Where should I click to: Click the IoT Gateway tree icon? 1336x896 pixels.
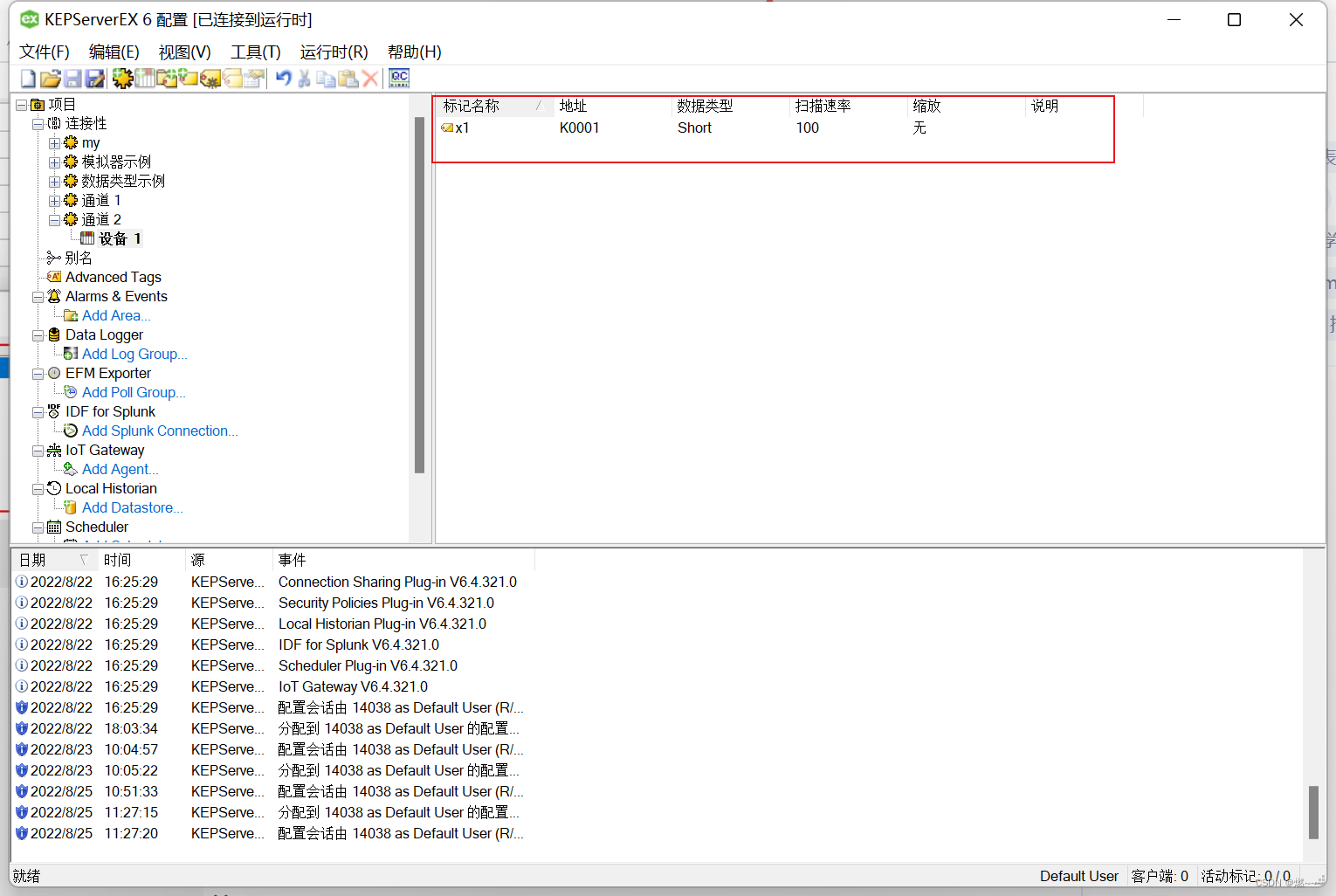pyautogui.click(x=54, y=450)
